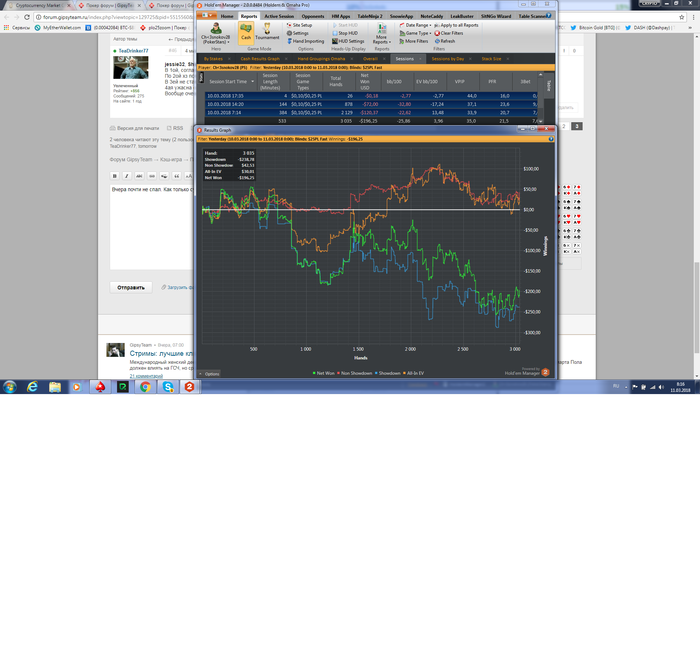This screenshot has height=667, width=700.
Task: Select session row 10.03.2018 7:14
Action: pyautogui.click(x=371, y=113)
